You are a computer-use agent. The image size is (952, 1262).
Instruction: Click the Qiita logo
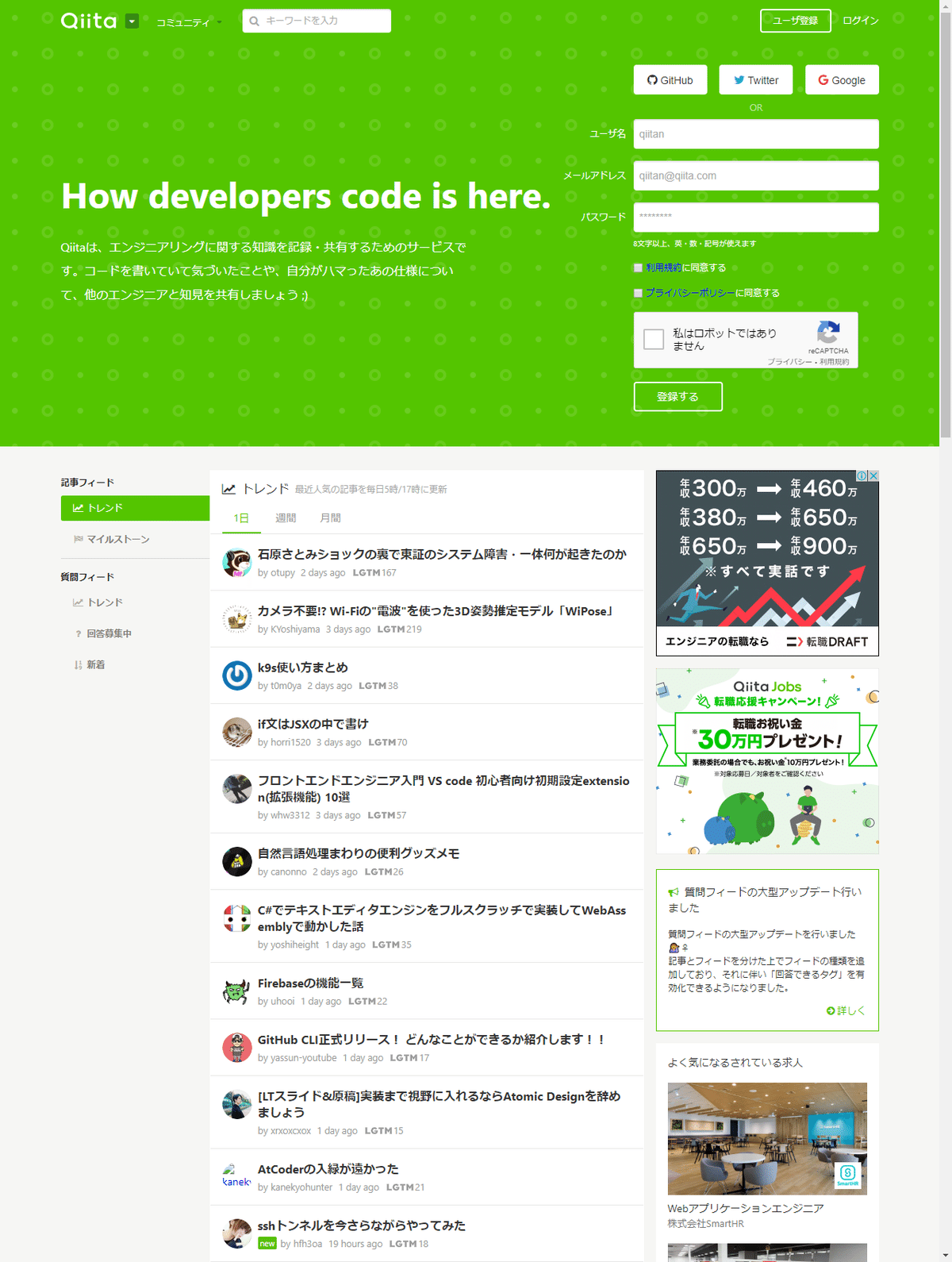pos(89,21)
